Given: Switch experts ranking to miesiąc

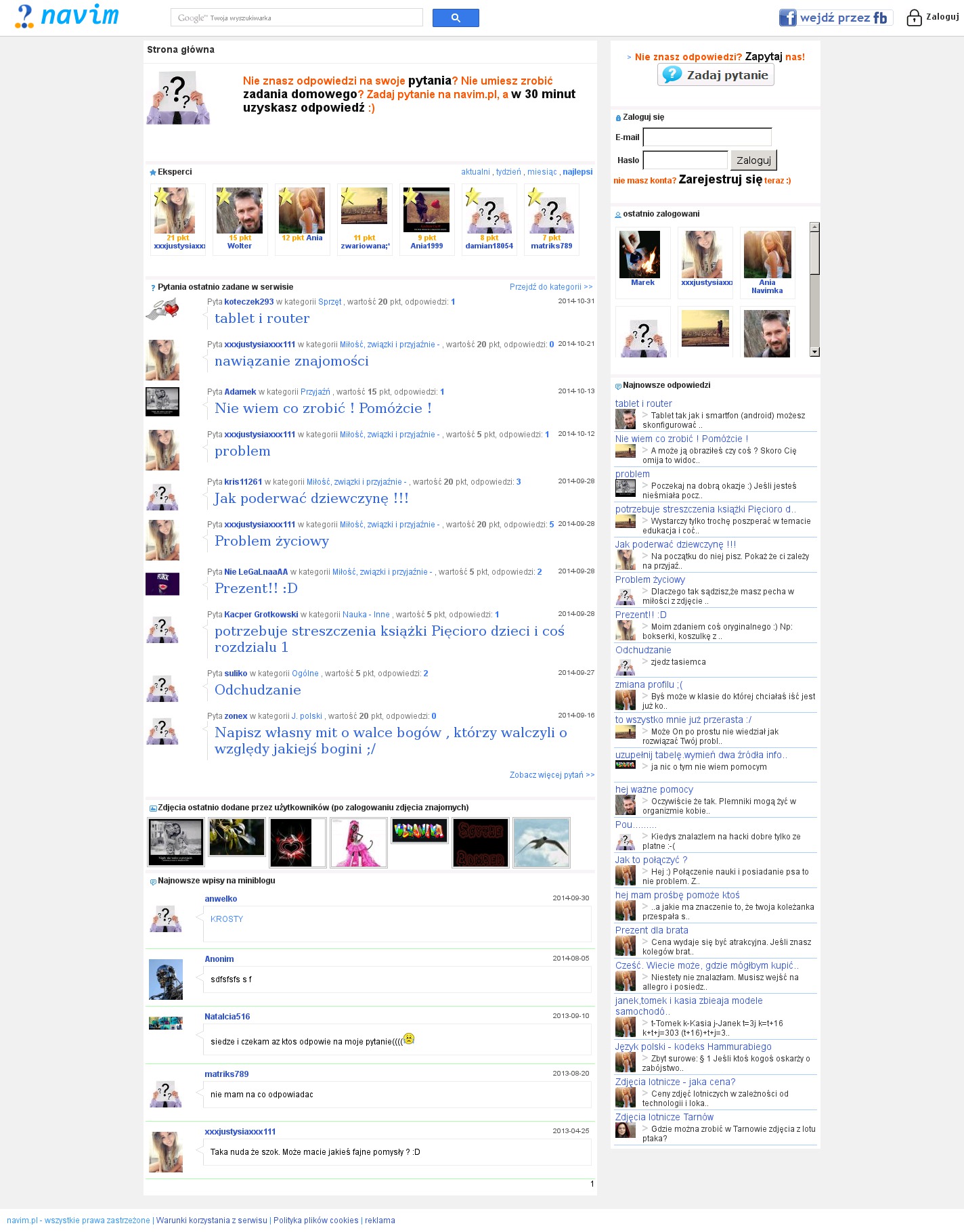Looking at the screenshot, I should point(542,172).
